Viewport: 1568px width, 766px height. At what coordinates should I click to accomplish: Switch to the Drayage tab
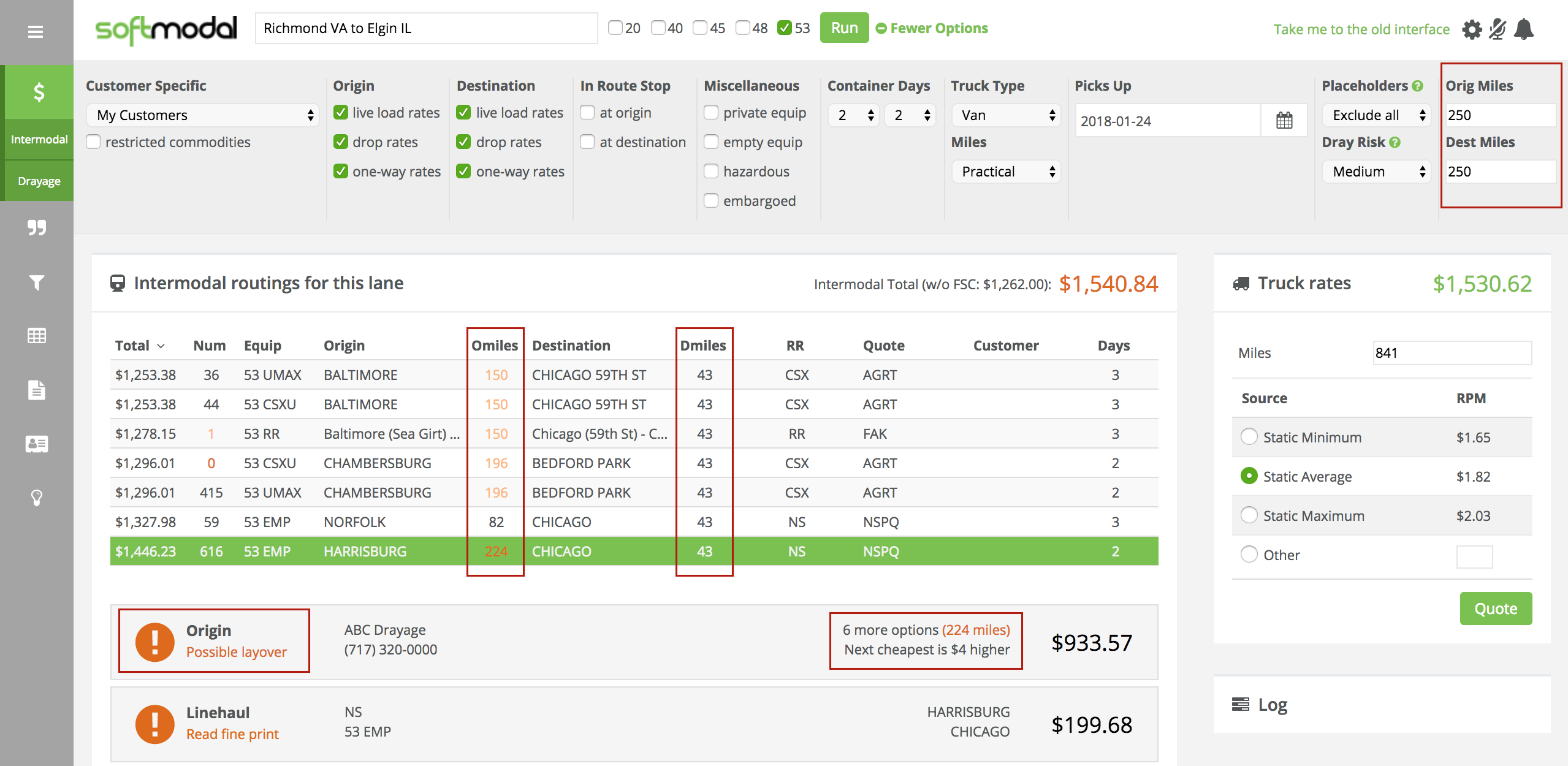click(x=39, y=181)
